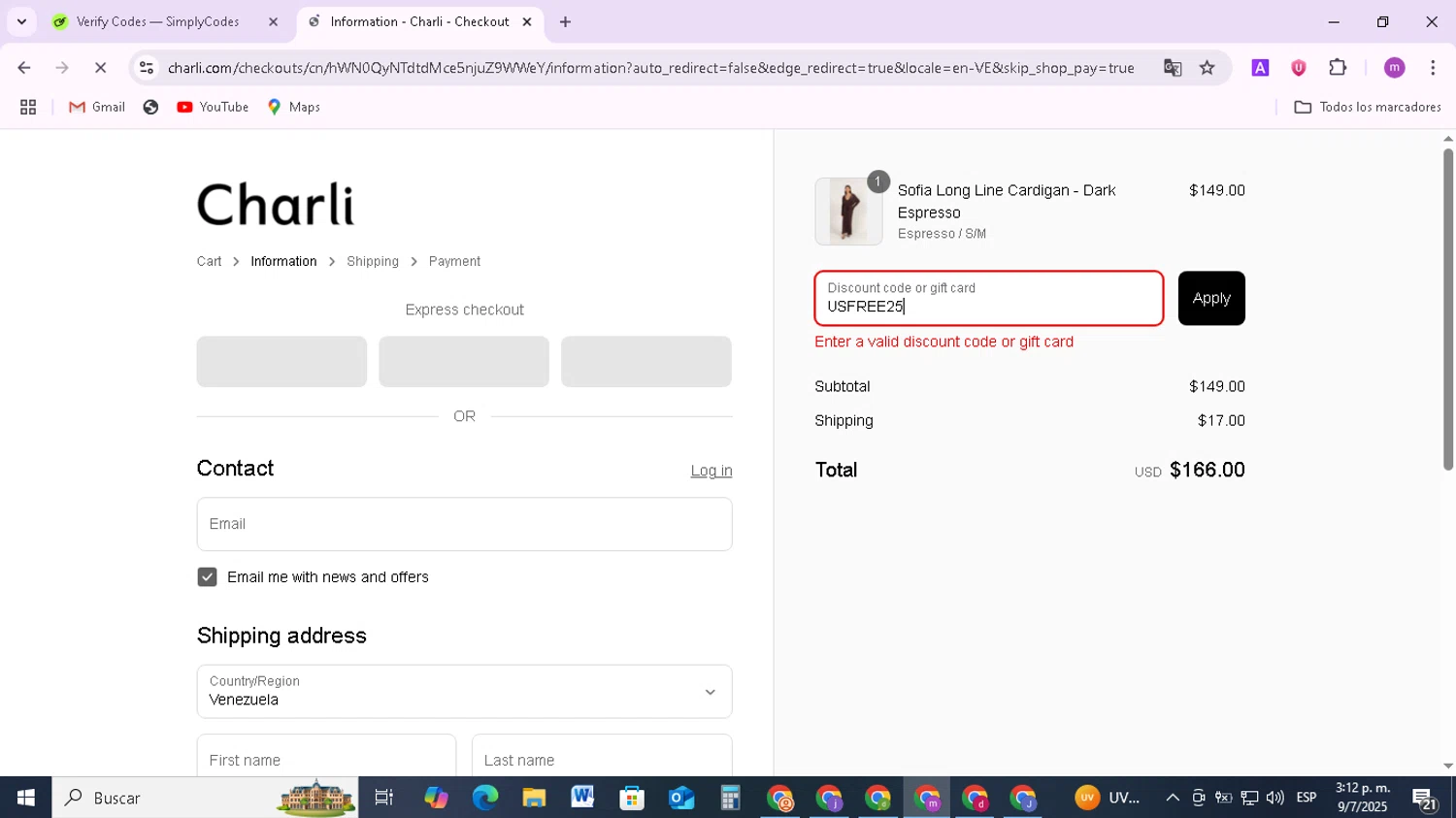Click the purple A extension icon

1260,68
